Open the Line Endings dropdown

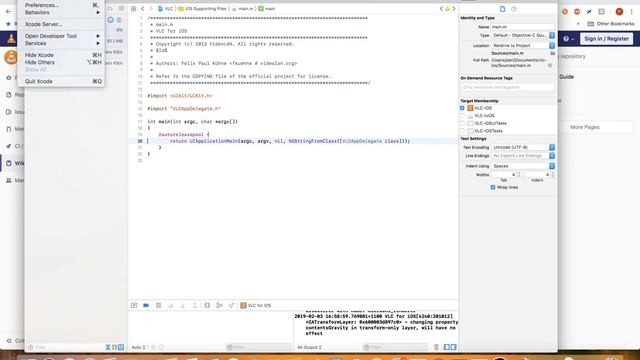click(x=523, y=156)
